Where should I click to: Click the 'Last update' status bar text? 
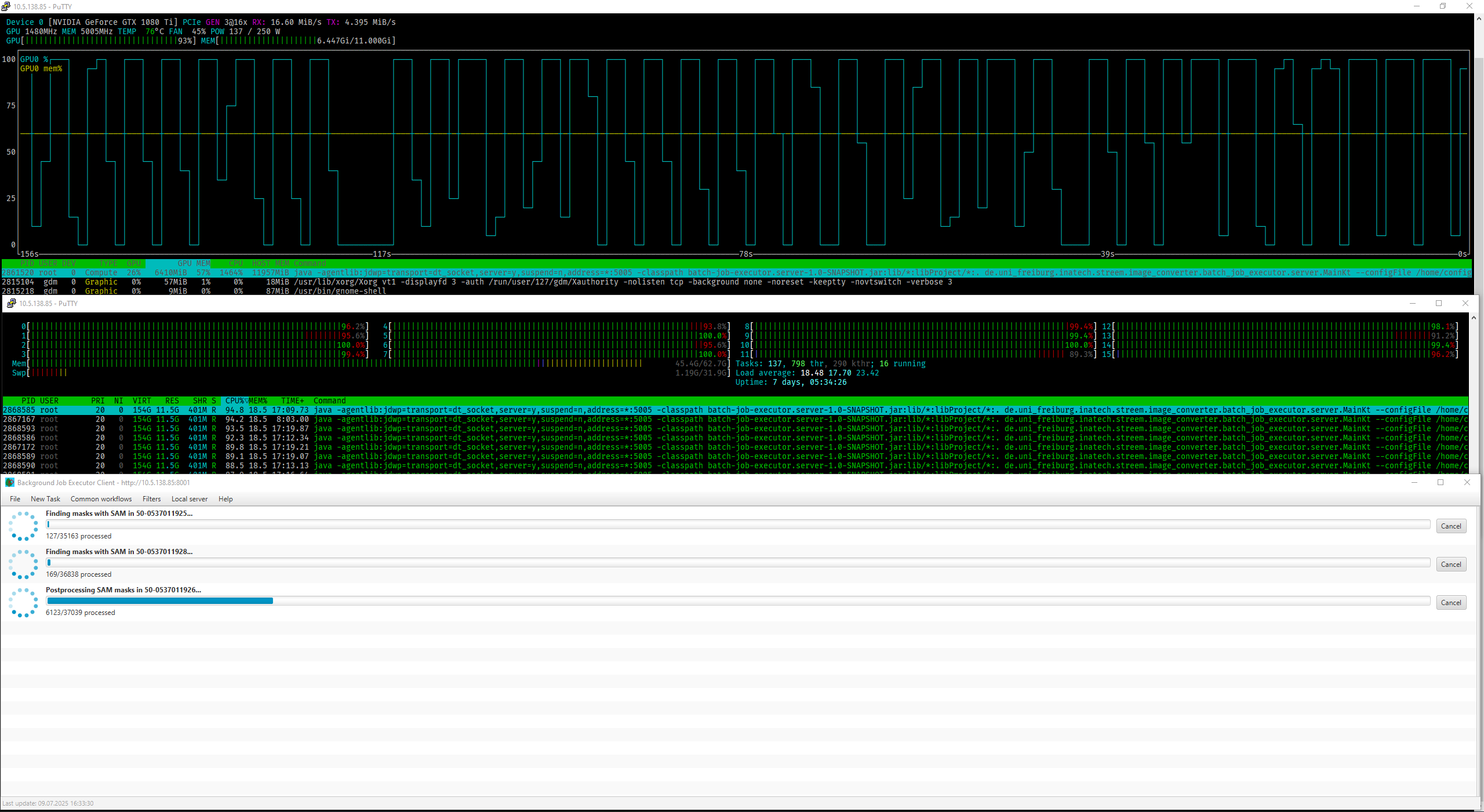click(48, 803)
